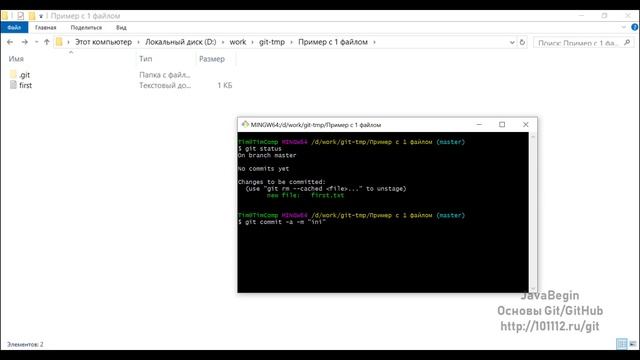Minimize the MINGW64 terminal window
Screen dimensions: 640x360
pyautogui.click(x=479, y=124)
